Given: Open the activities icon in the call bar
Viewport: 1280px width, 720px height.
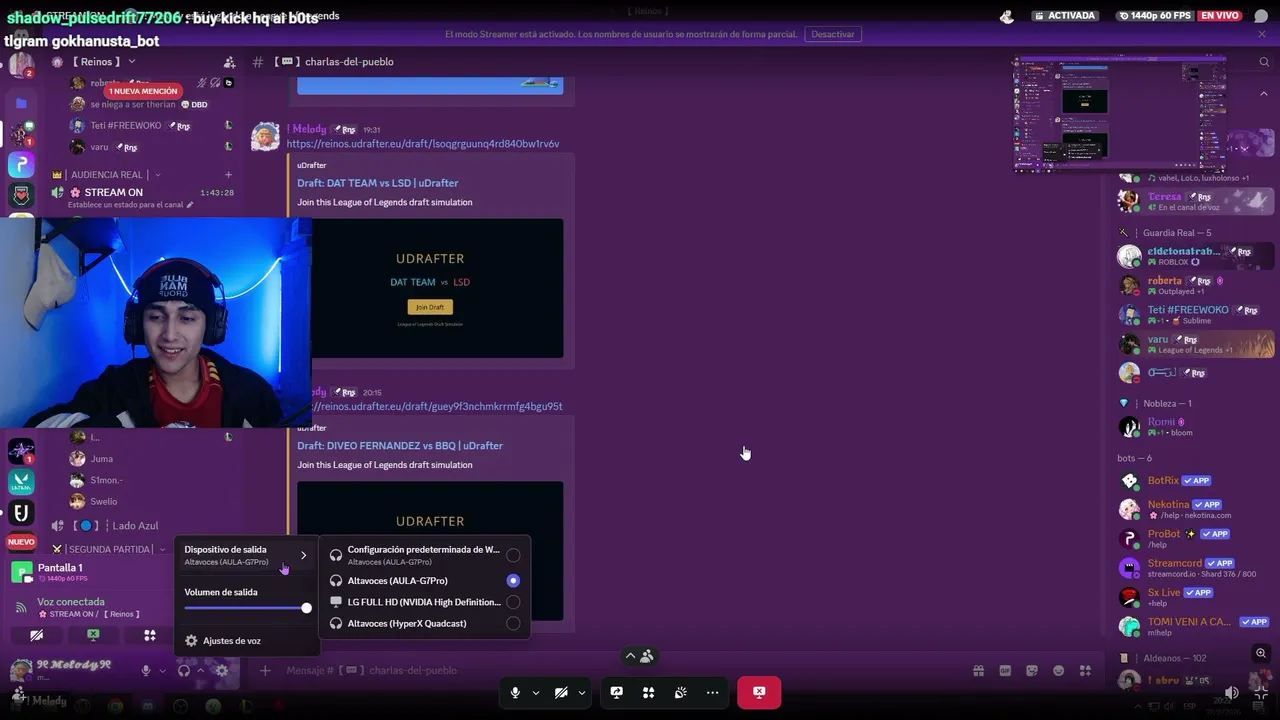Looking at the screenshot, I should pos(649,692).
